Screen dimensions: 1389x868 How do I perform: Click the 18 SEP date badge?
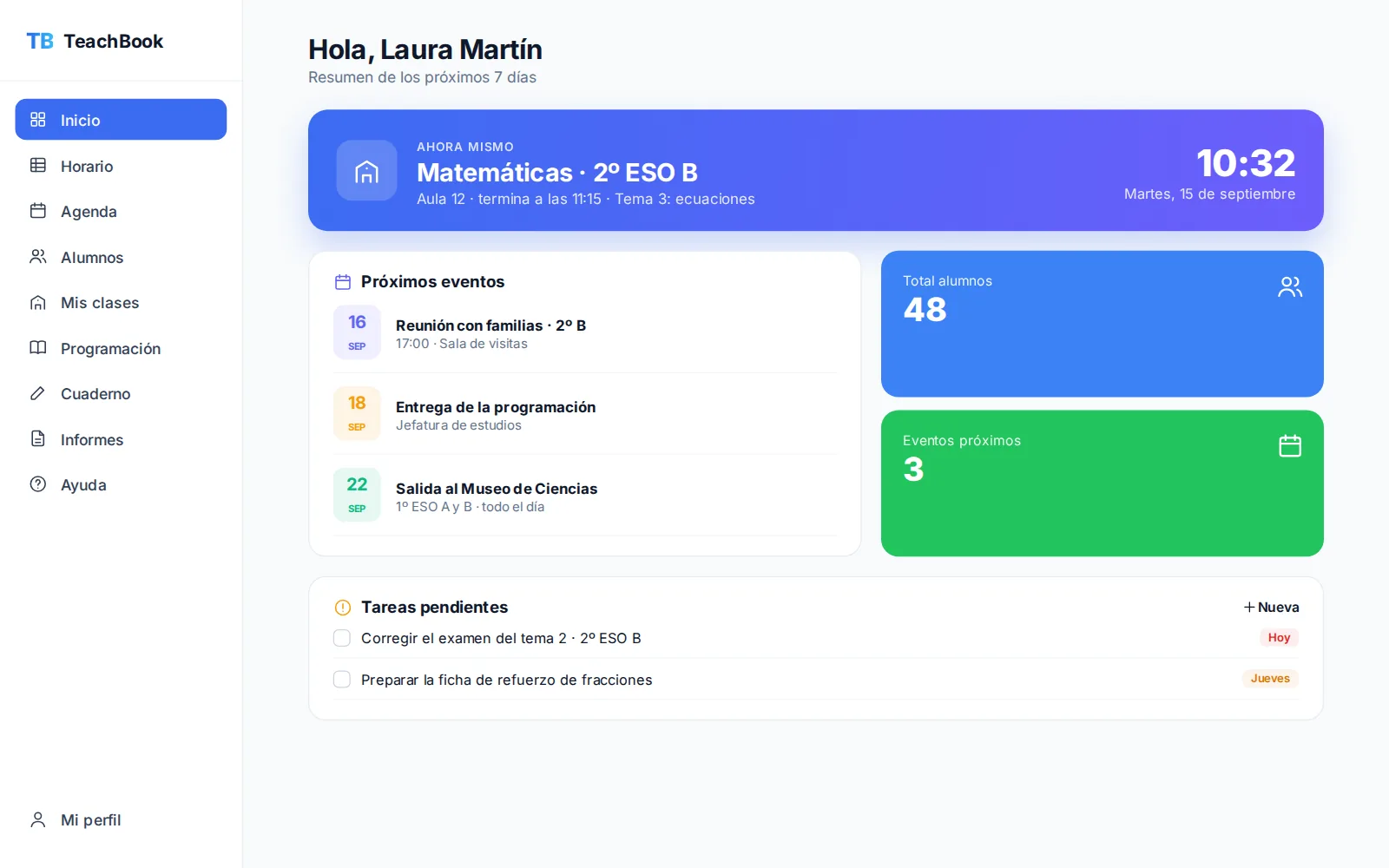[357, 413]
